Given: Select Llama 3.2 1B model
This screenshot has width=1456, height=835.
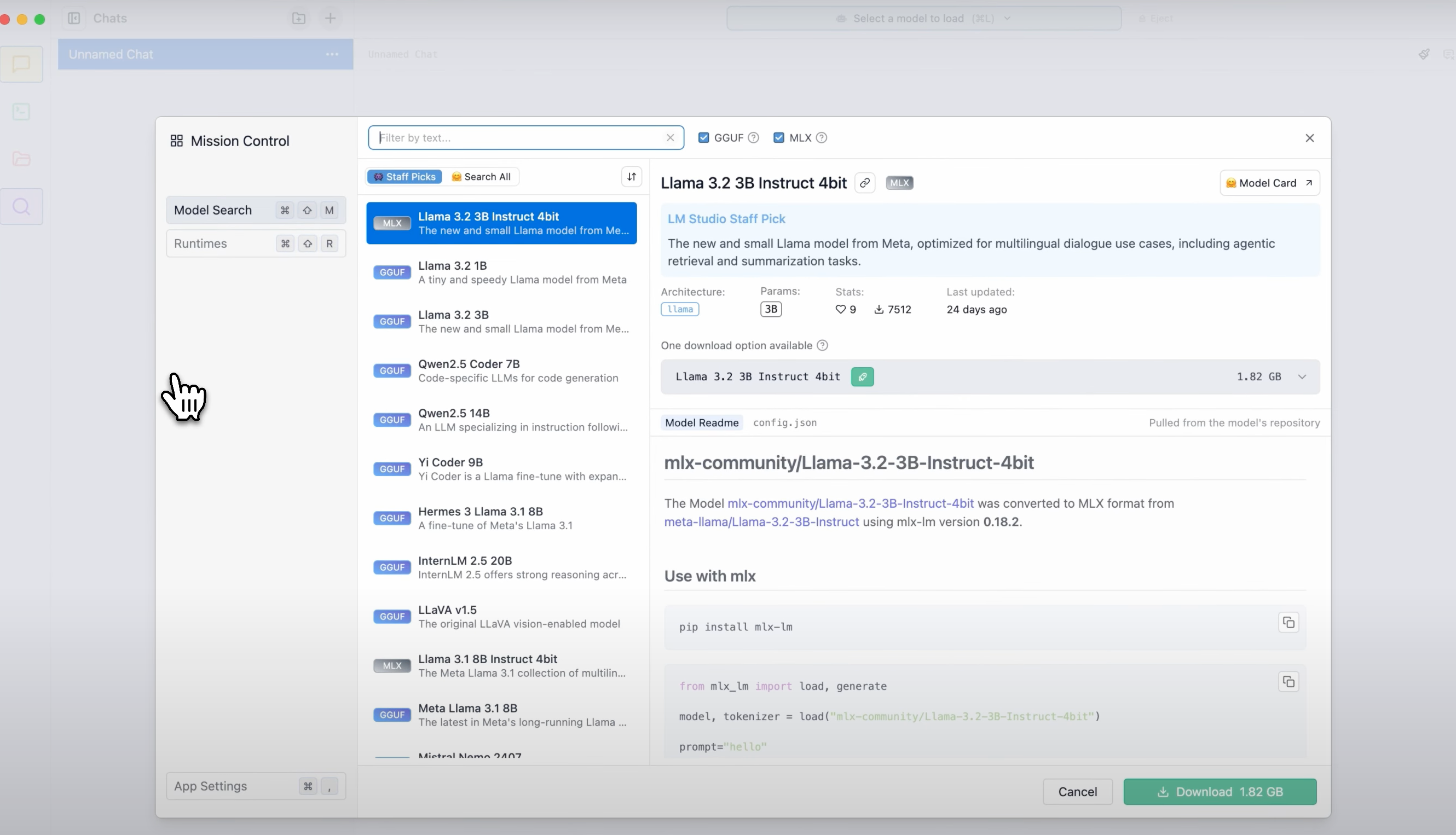Looking at the screenshot, I should [x=501, y=272].
